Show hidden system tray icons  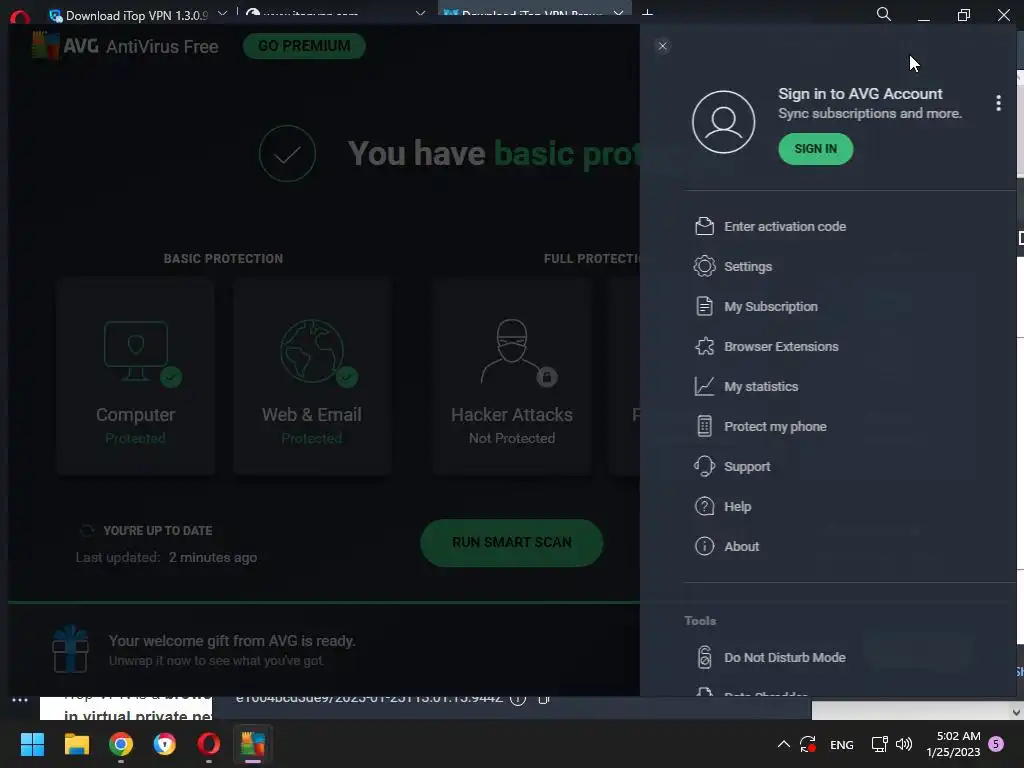(x=784, y=744)
